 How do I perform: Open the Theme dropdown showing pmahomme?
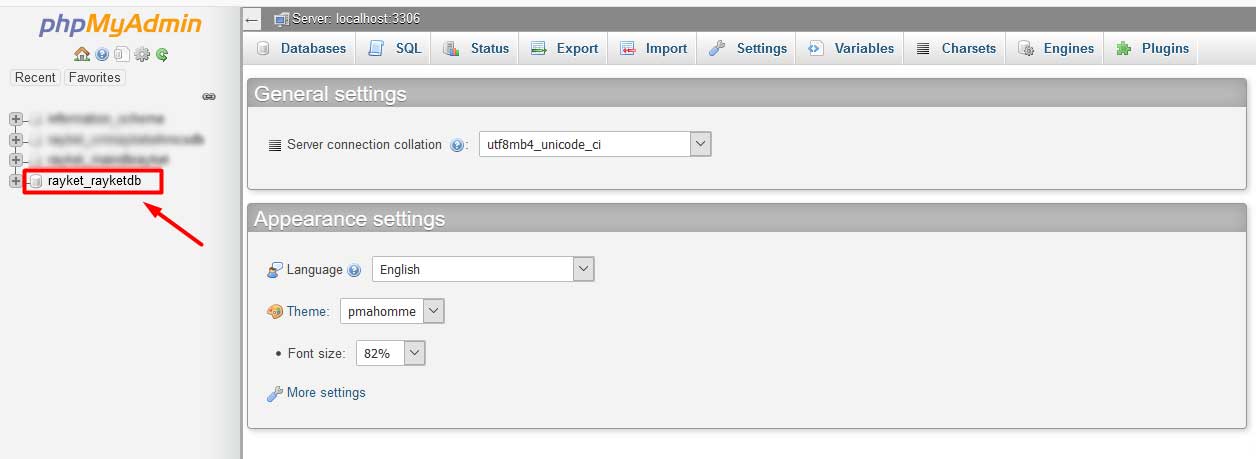(x=392, y=311)
